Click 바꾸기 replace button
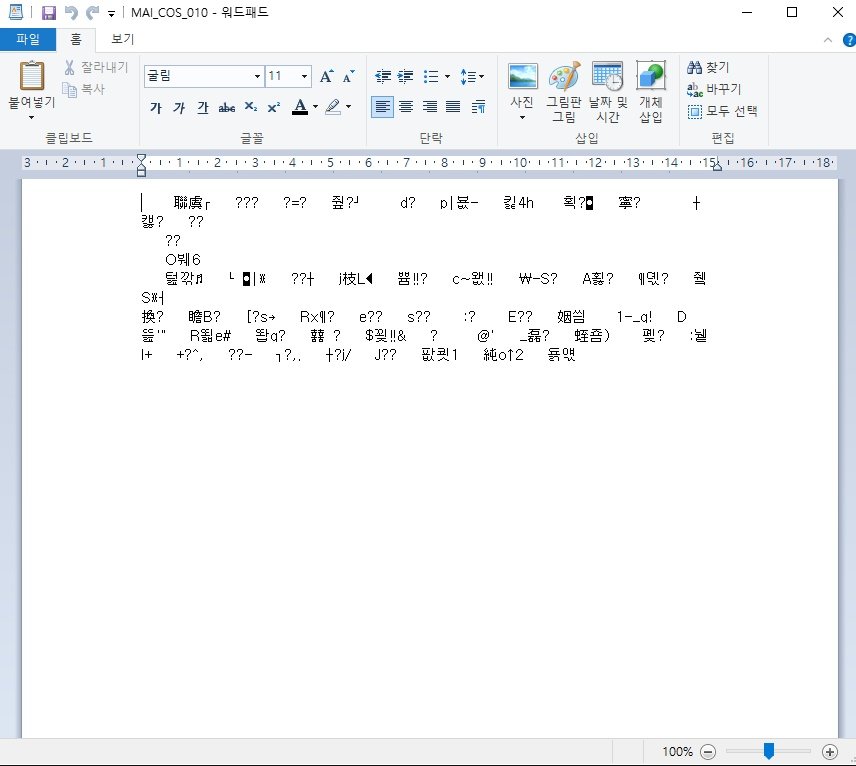The image size is (856, 766). (714, 89)
